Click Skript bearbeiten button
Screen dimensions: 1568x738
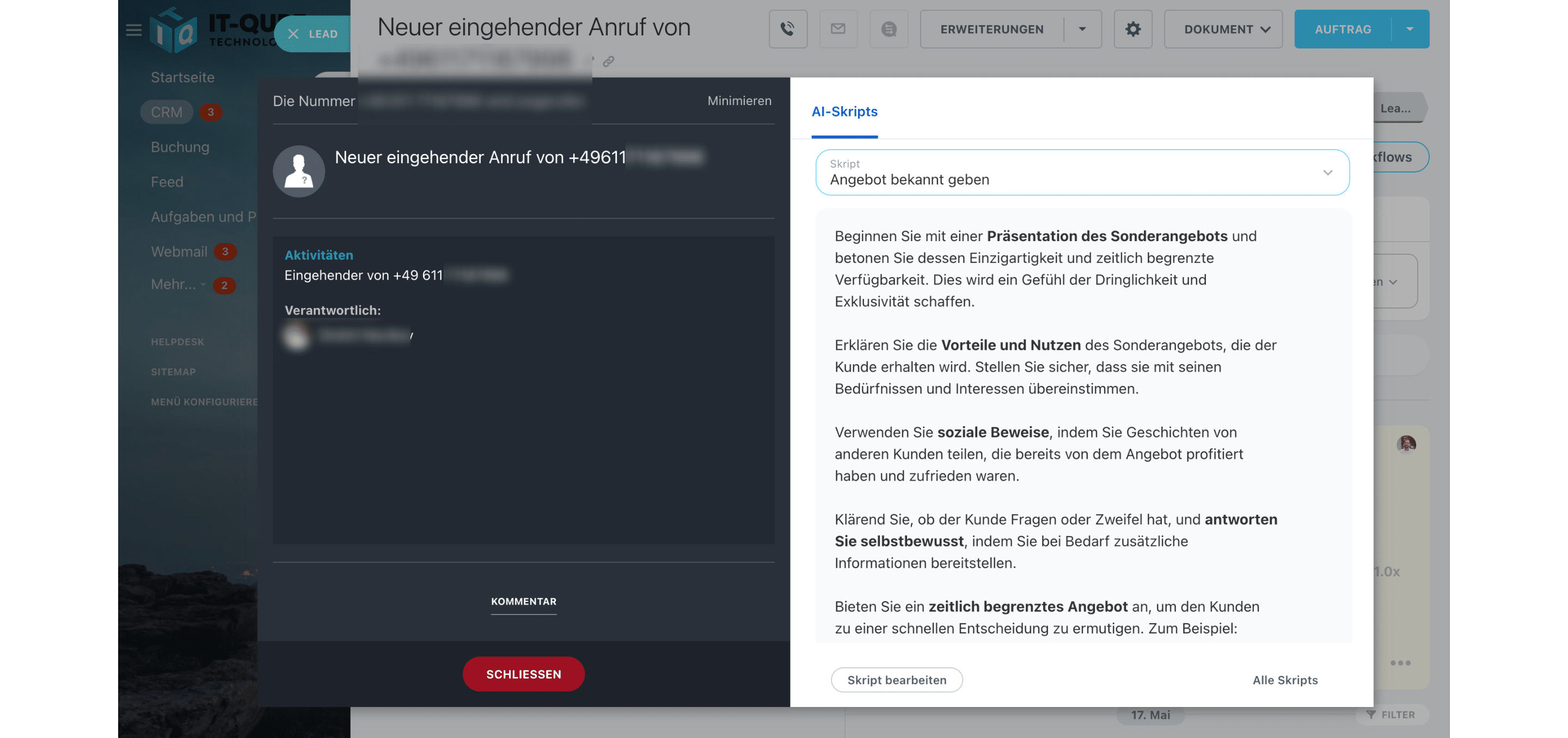tap(897, 680)
